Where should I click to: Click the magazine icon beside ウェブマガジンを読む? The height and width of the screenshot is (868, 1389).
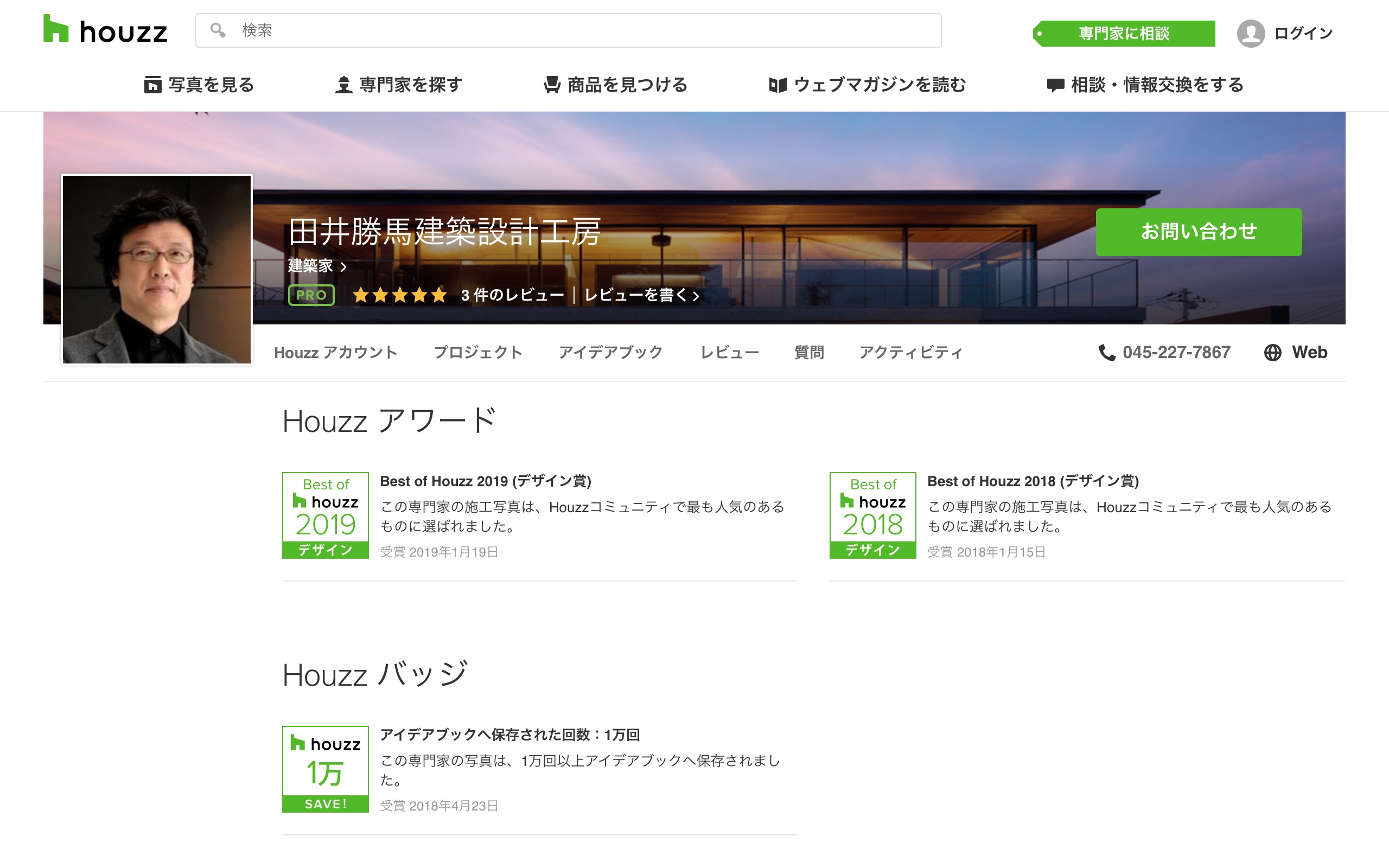pos(778,85)
